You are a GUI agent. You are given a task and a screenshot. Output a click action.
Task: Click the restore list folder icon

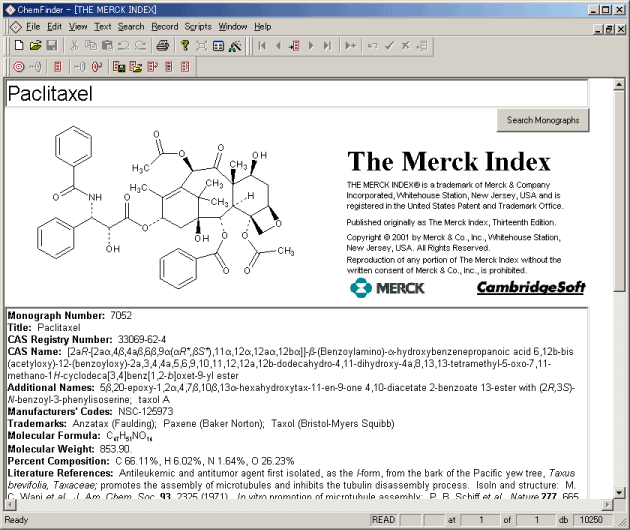tap(135, 66)
